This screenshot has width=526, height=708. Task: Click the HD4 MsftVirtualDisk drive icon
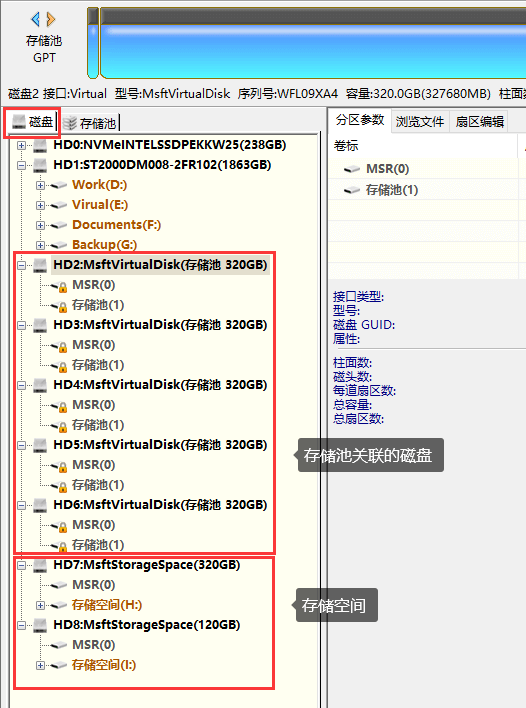tap(40, 385)
